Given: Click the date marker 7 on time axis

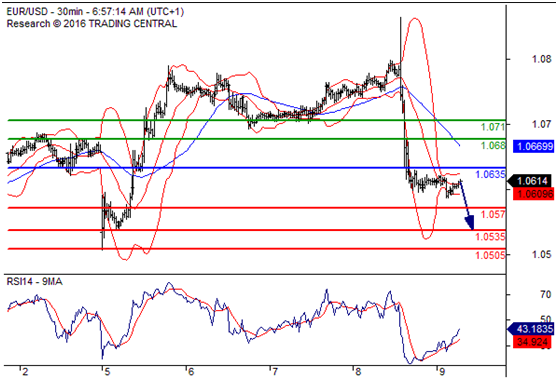Looking at the screenshot, I should click(274, 372).
